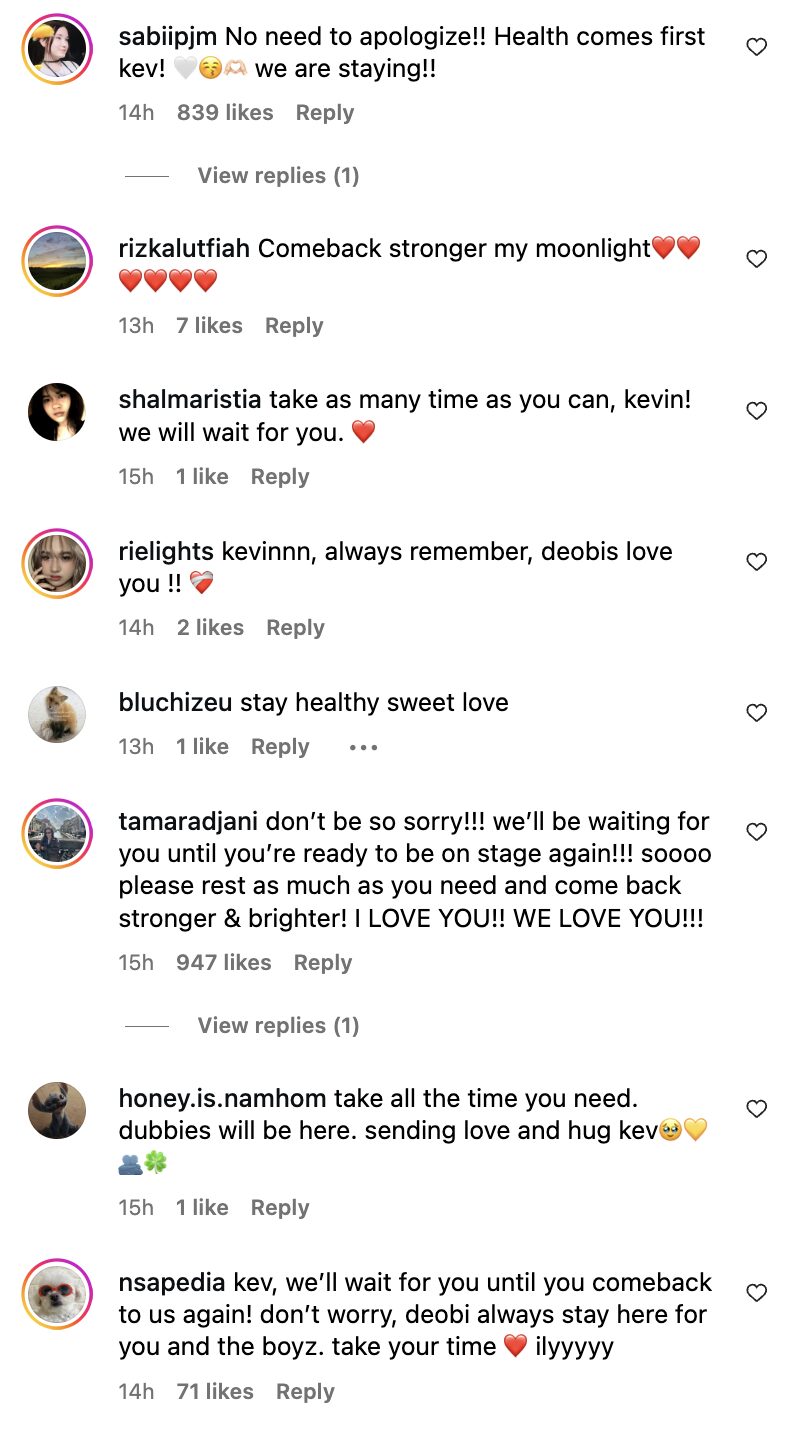Reply to rizkalutfiah's comment
This screenshot has height=1434, width=790.
[294, 326]
